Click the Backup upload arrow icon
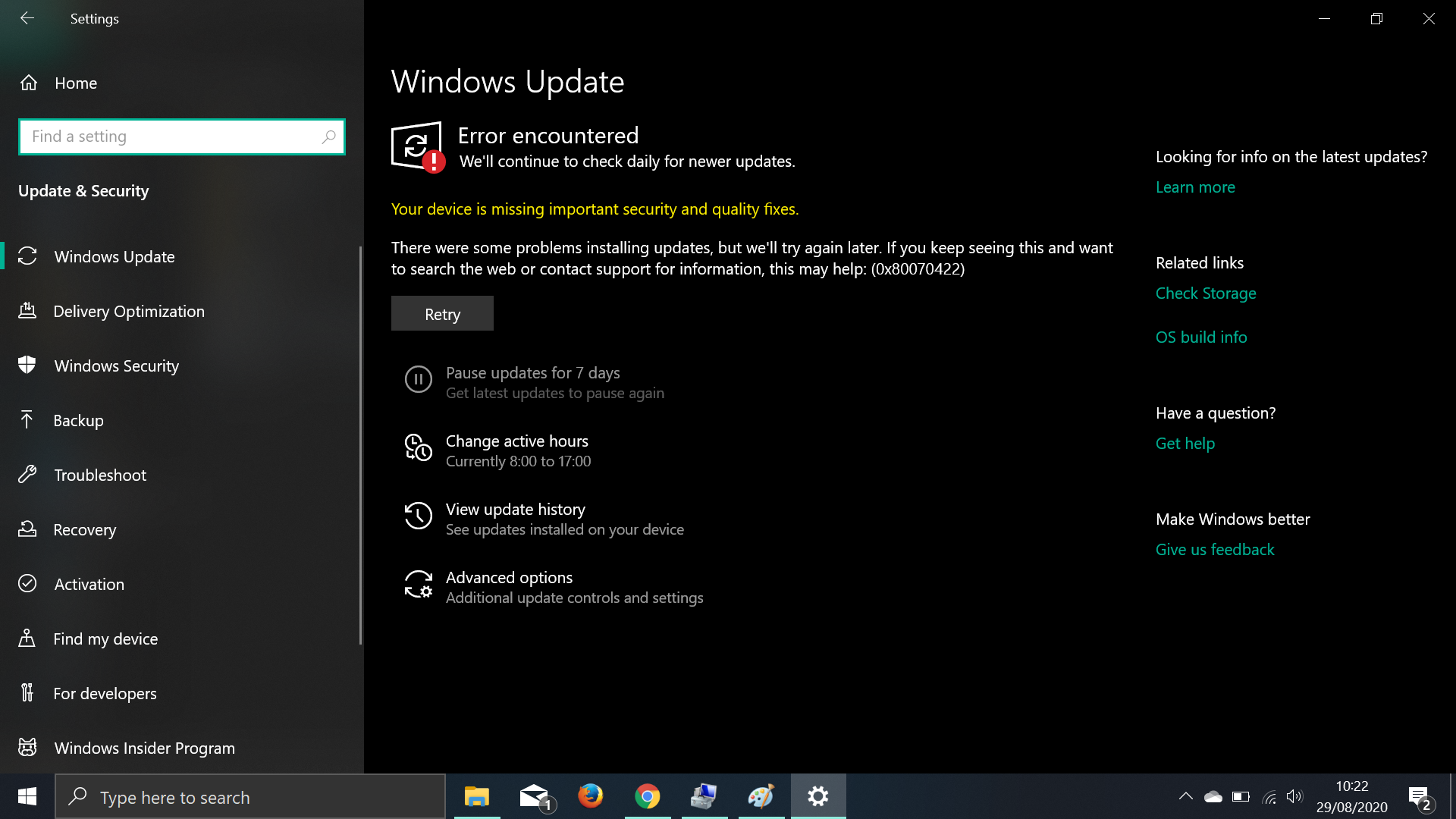The image size is (1456, 819). 27,419
